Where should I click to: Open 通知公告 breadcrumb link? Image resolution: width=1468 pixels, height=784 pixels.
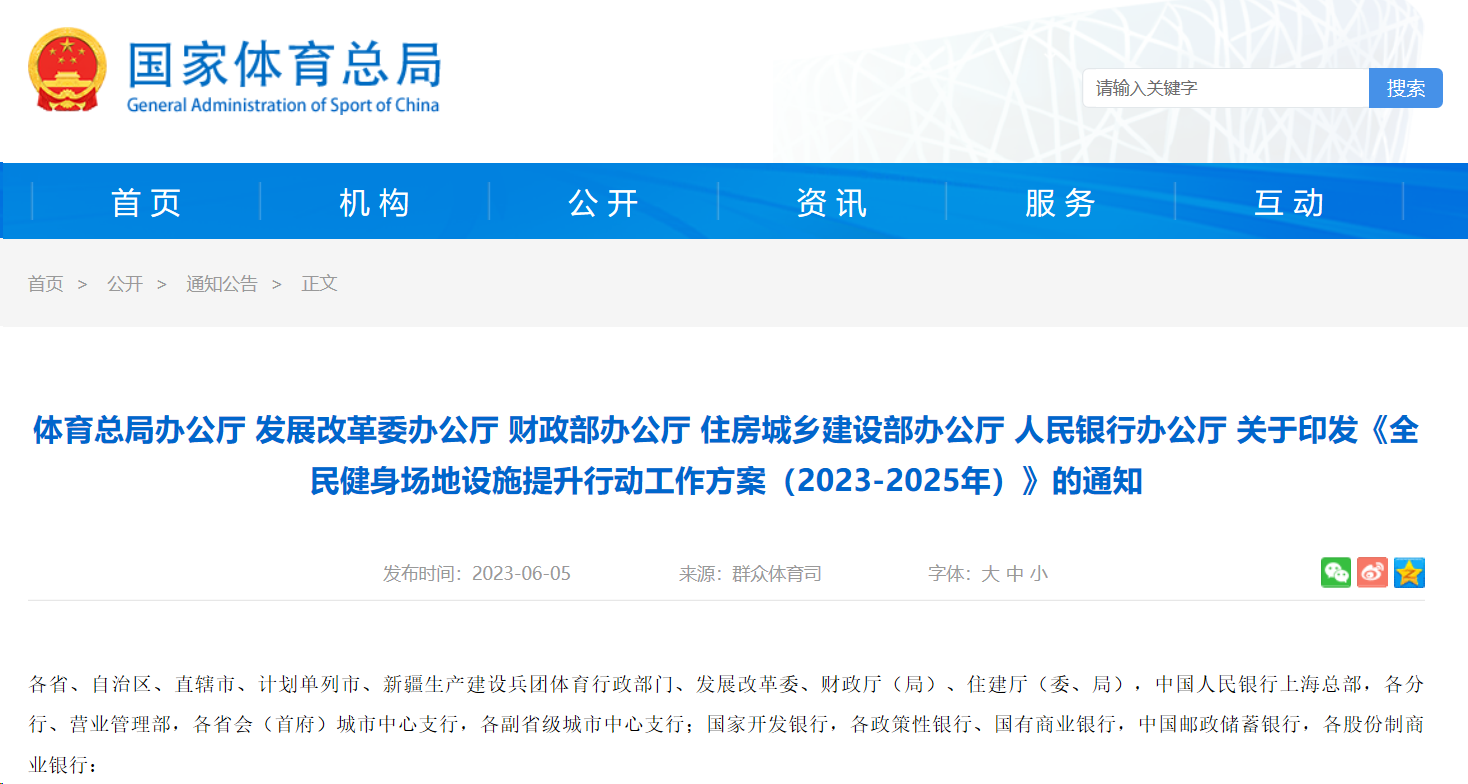click(221, 284)
